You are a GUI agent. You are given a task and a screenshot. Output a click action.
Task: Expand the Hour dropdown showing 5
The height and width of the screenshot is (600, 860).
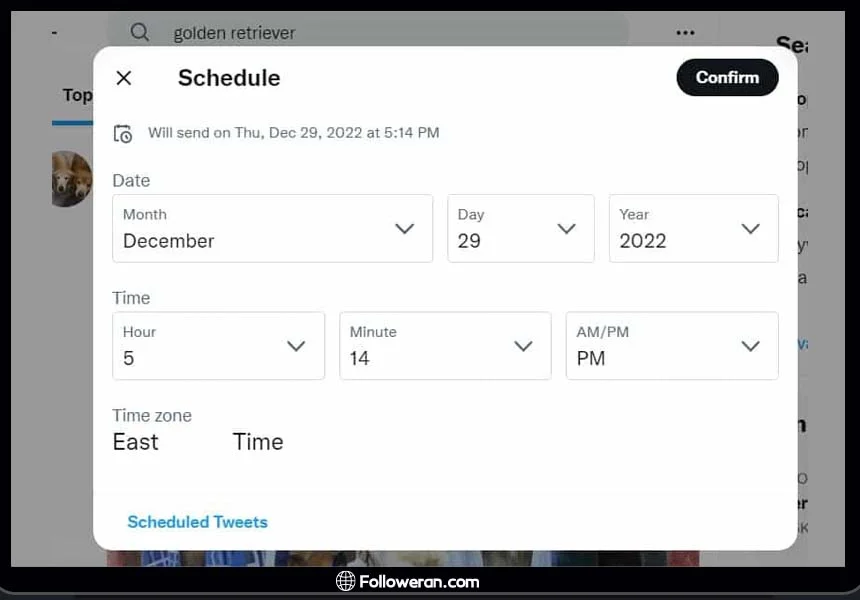tap(218, 346)
